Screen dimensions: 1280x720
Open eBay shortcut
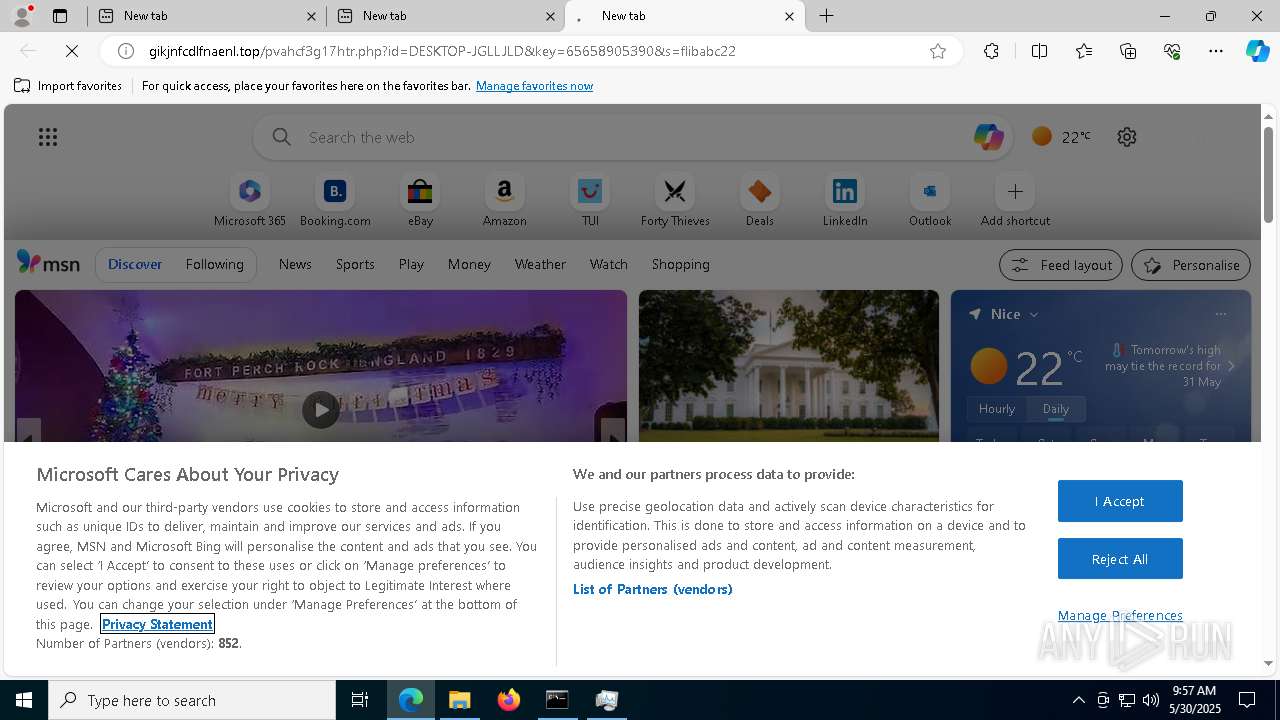(420, 201)
